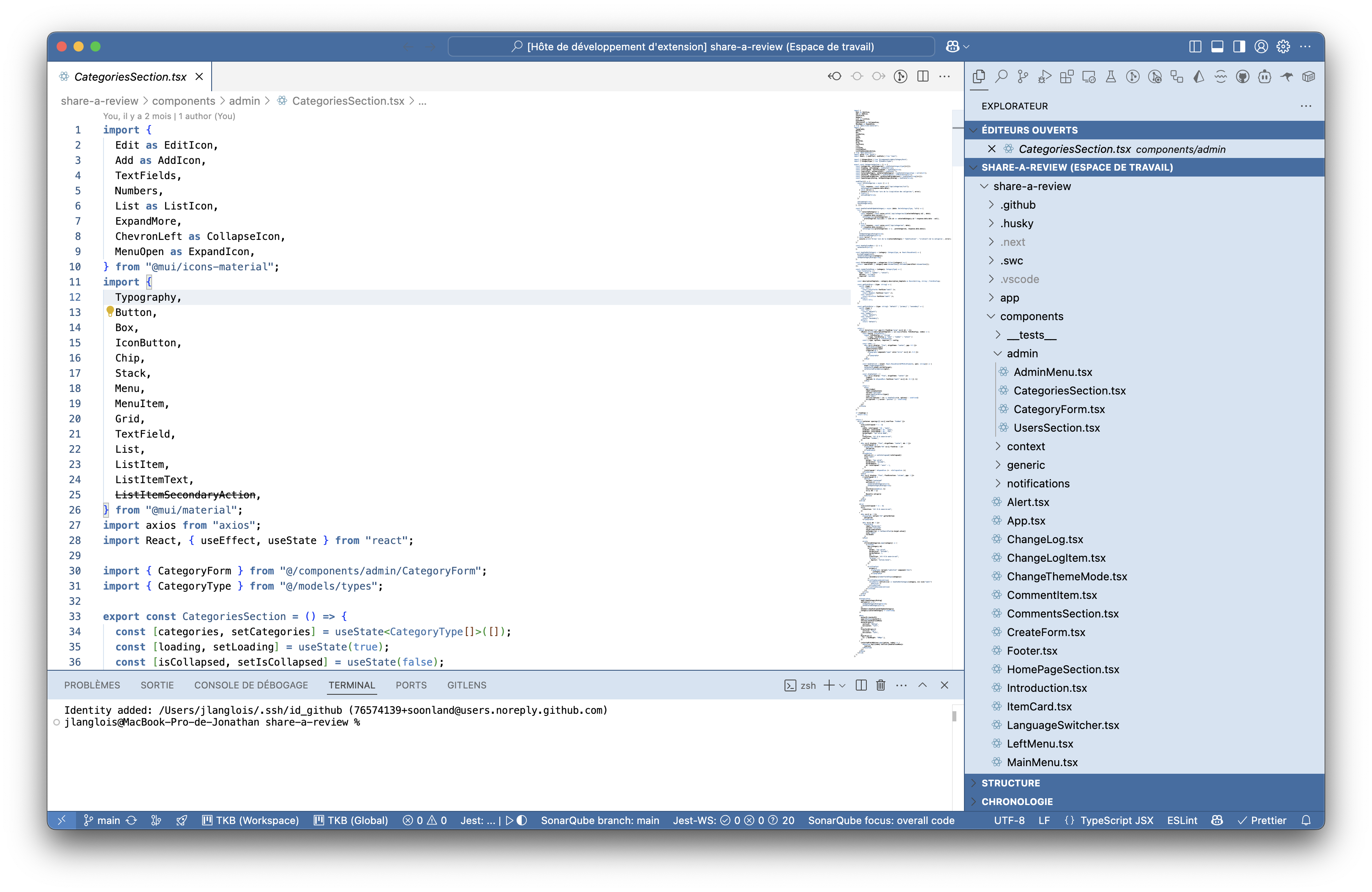Switch to the CONSOLE DE DÉBOGAGE tab
This screenshot has height=892, width=1372.
click(251, 685)
